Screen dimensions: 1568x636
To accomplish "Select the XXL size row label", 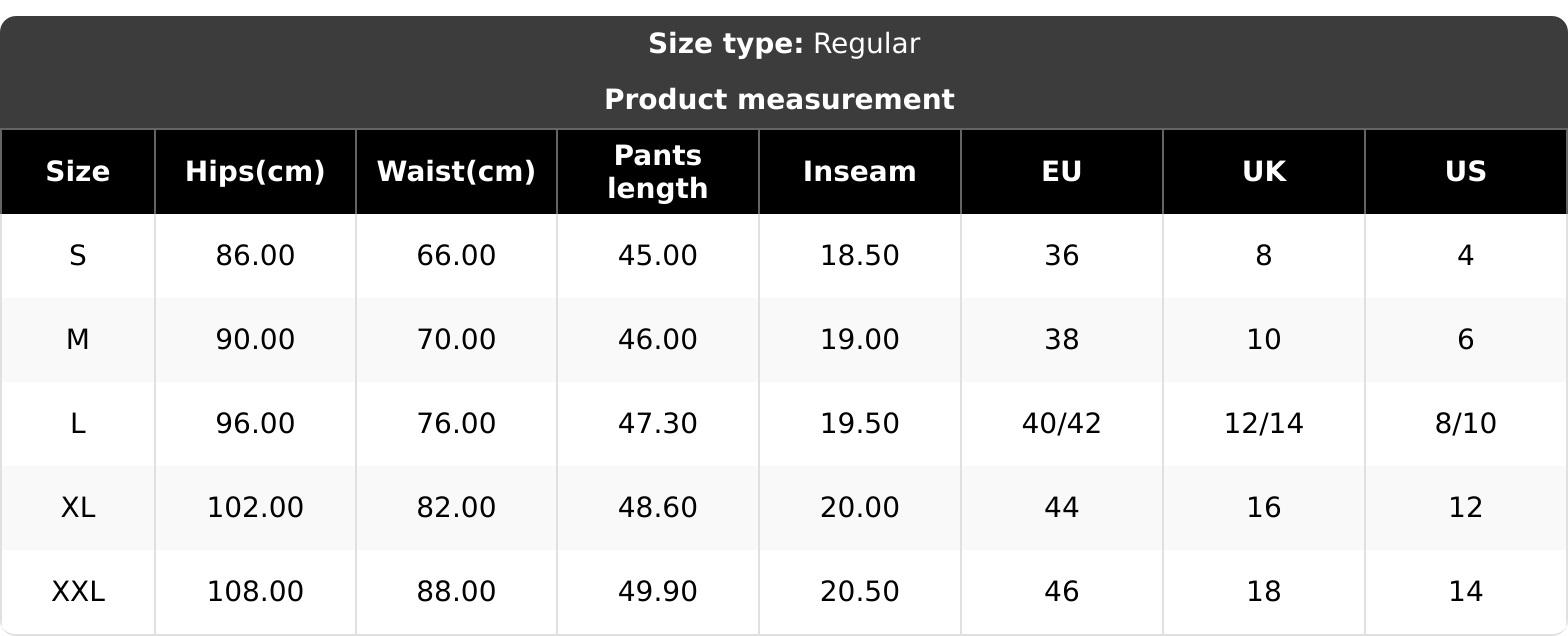I will click(78, 592).
